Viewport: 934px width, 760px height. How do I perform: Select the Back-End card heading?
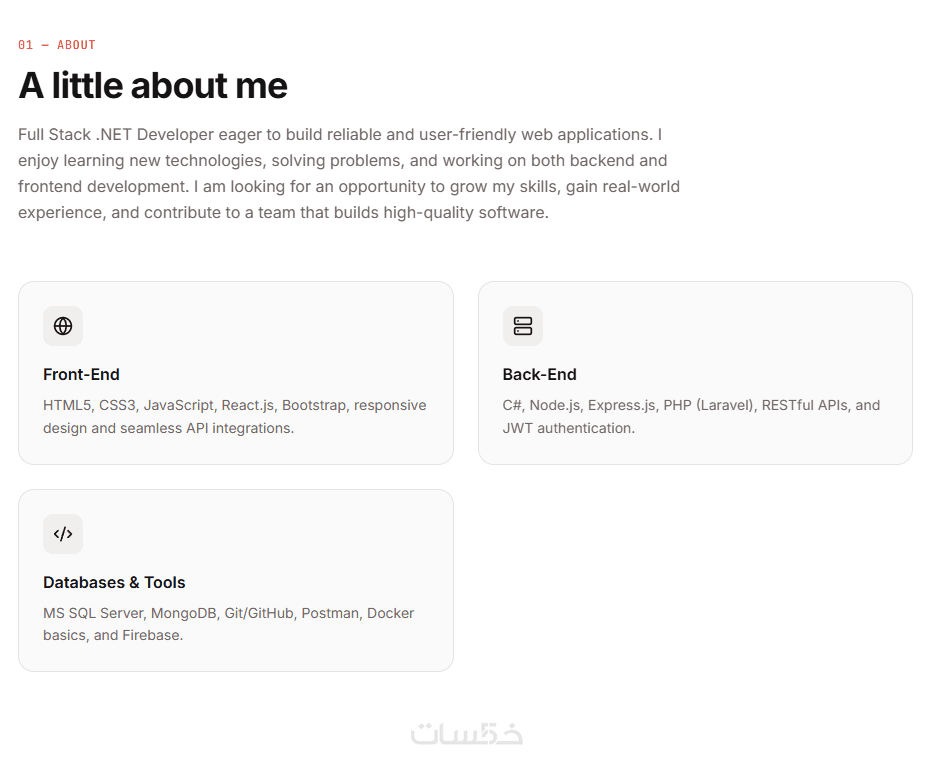pos(539,375)
